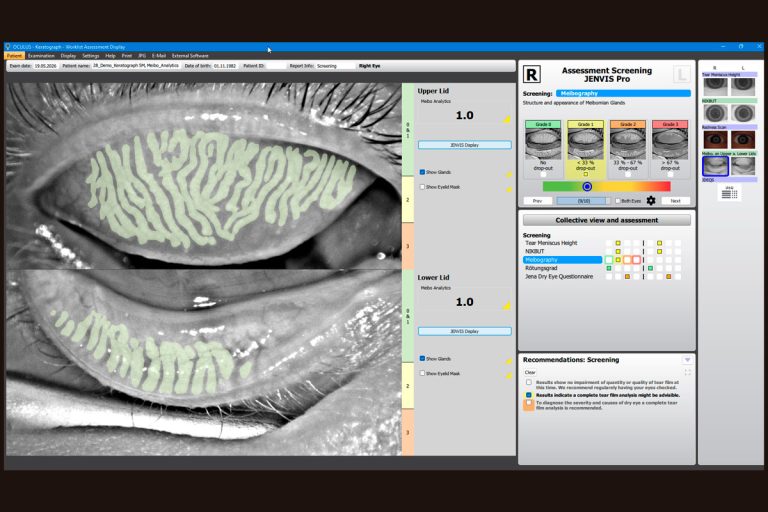Click the Patient name field
This screenshot has width=768, height=512.
click(x=136, y=66)
